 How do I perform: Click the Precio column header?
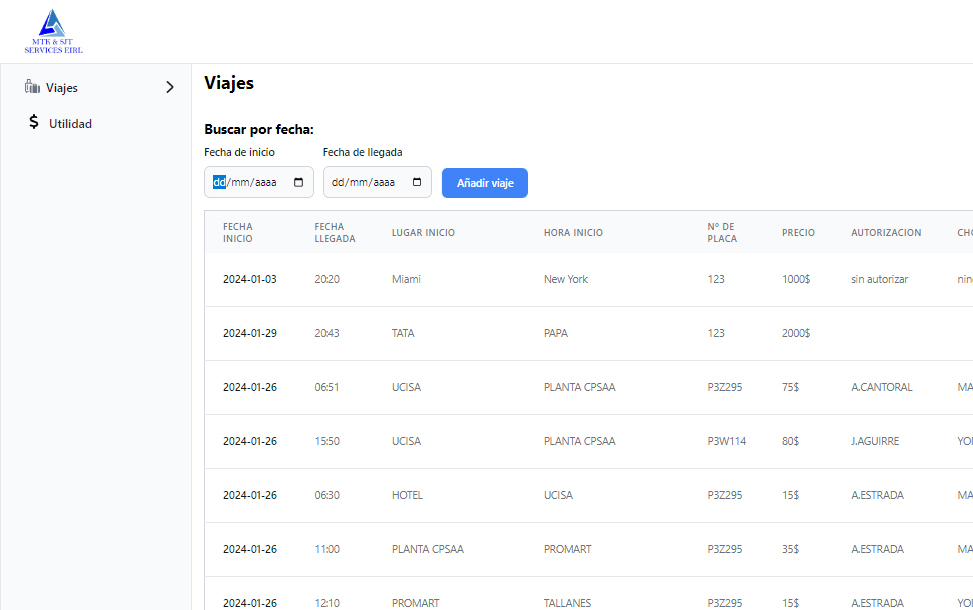pyautogui.click(x=798, y=233)
